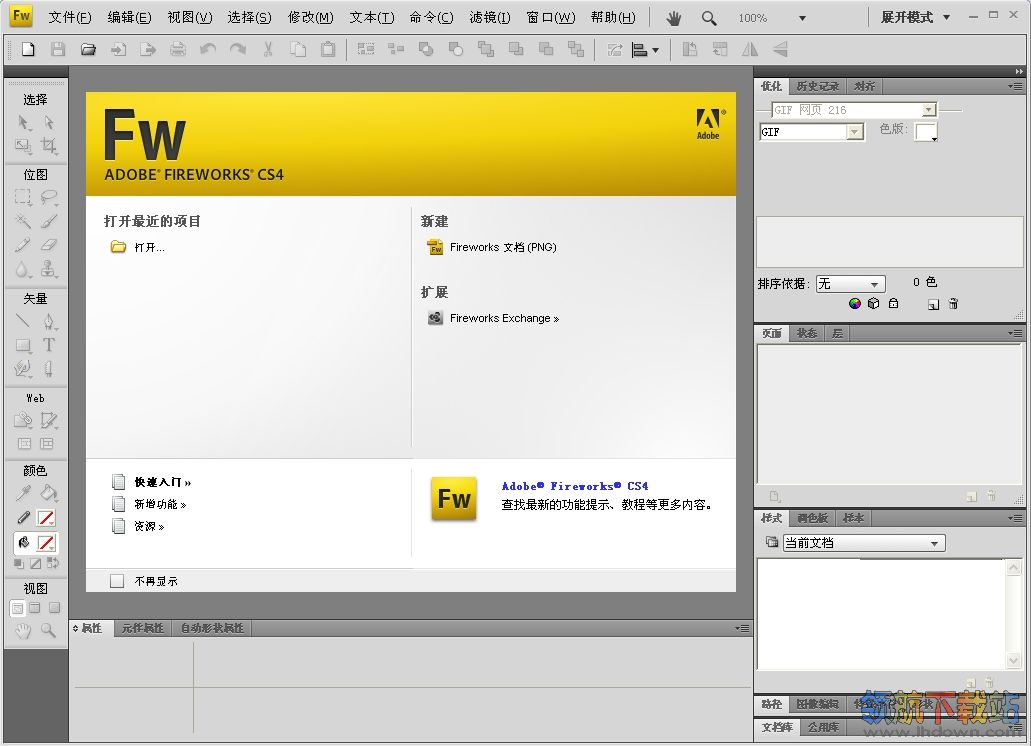Click the stroke color swatch

click(x=46, y=518)
